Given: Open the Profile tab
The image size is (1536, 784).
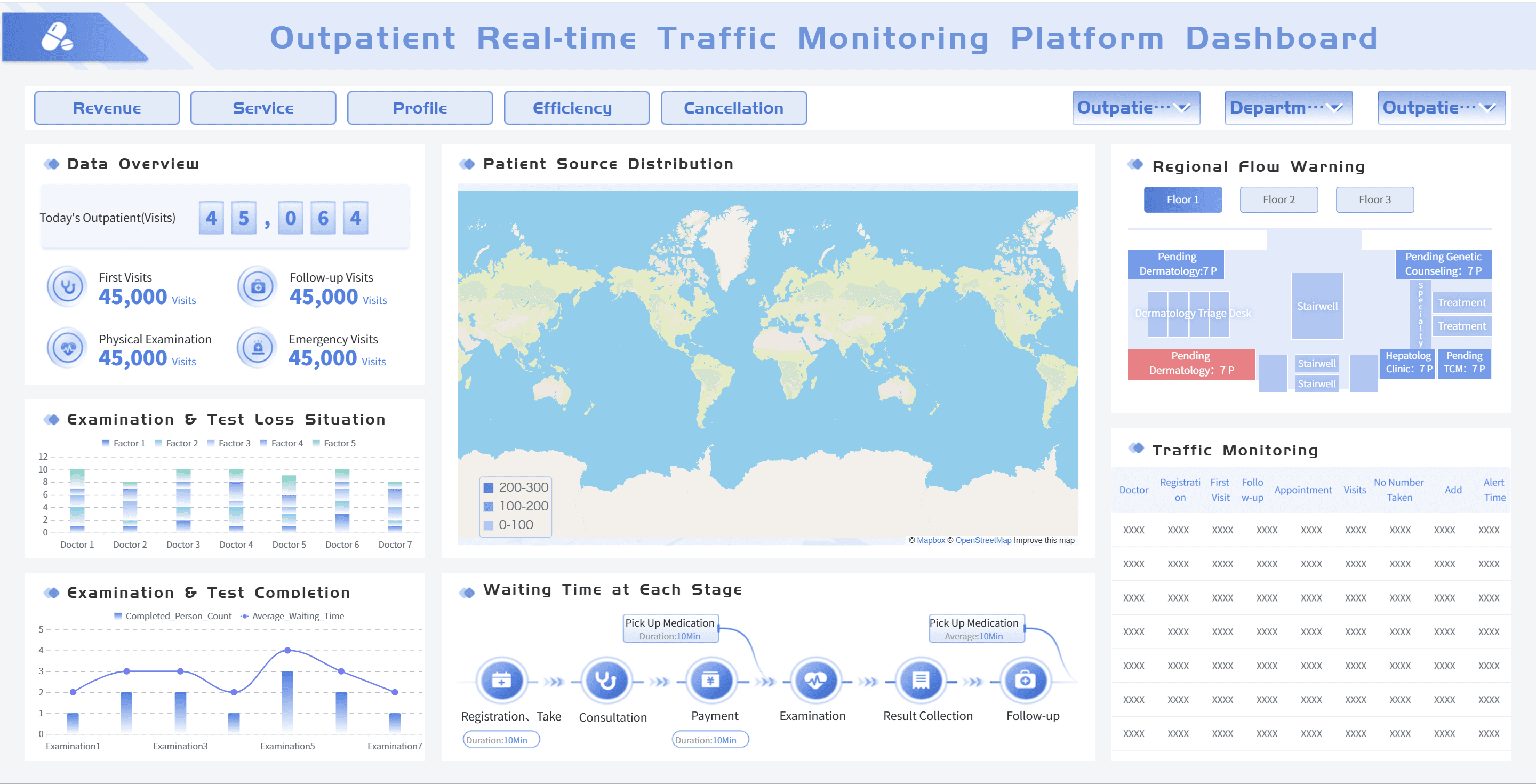Looking at the screenshot, I should [420, 108].
